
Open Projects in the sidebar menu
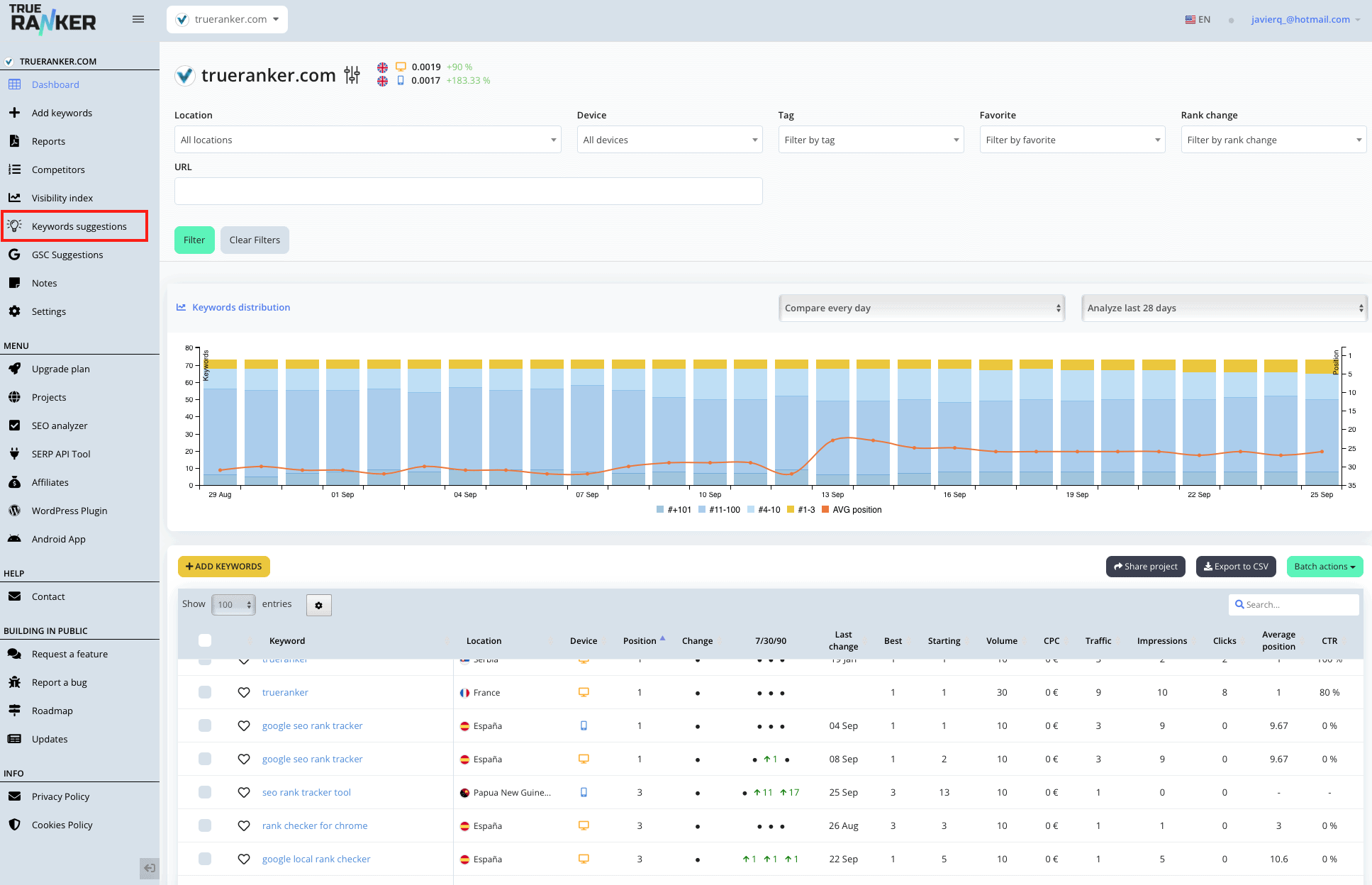[49, 397]
